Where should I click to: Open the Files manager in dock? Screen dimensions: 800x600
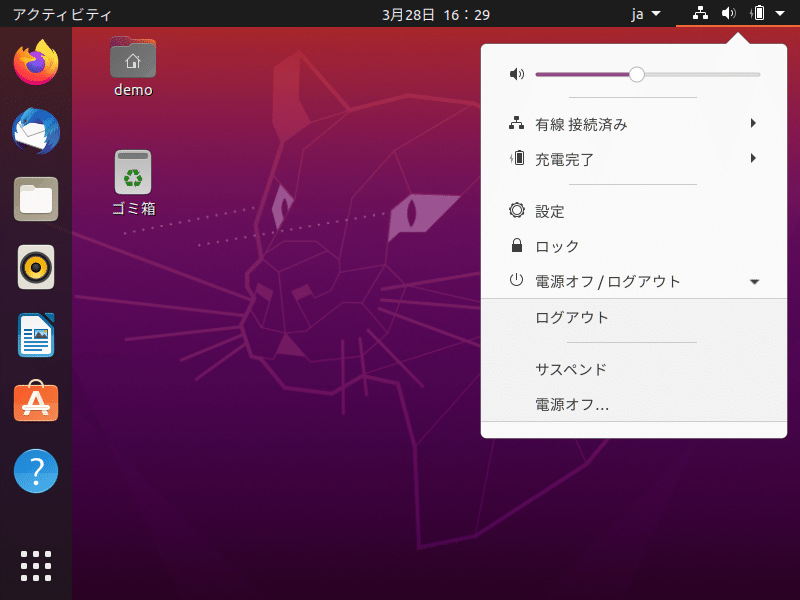tap(36, 199)
